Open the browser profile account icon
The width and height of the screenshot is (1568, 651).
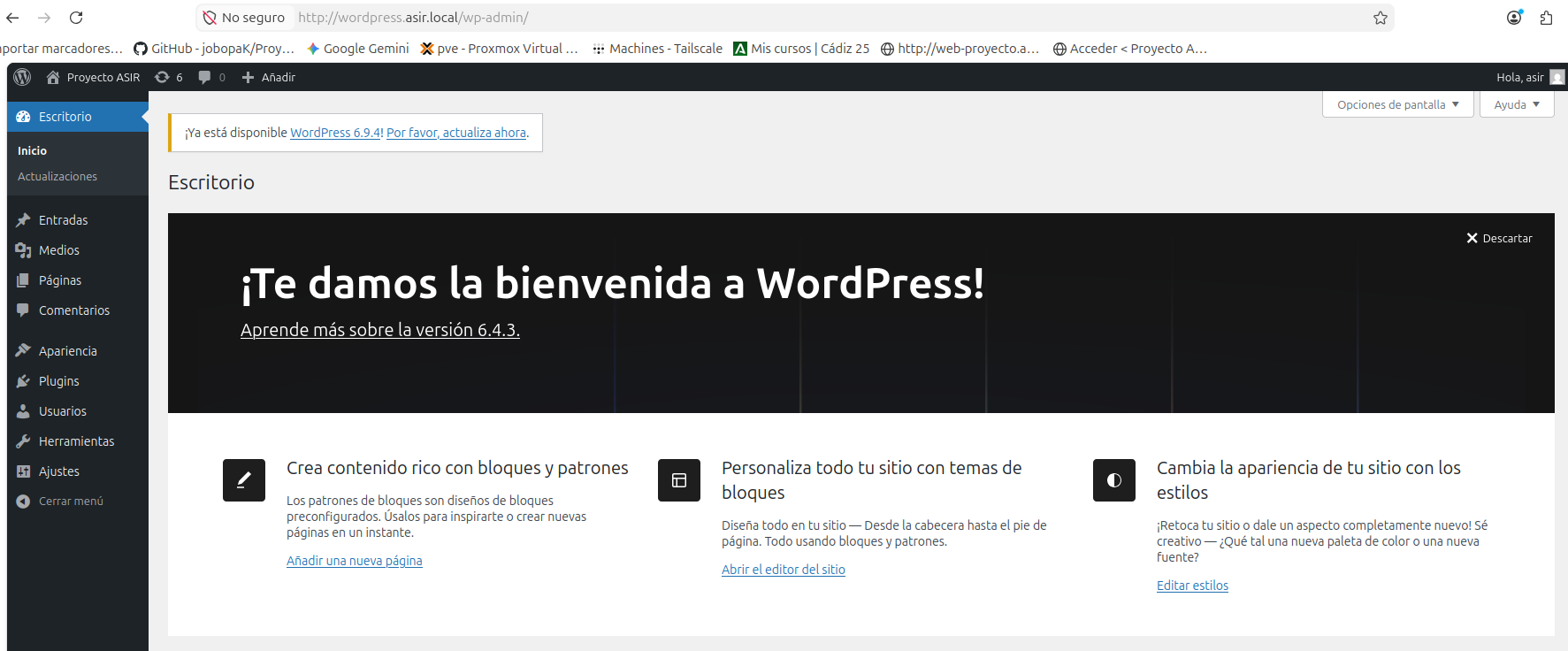click(x=1514, y=18)
